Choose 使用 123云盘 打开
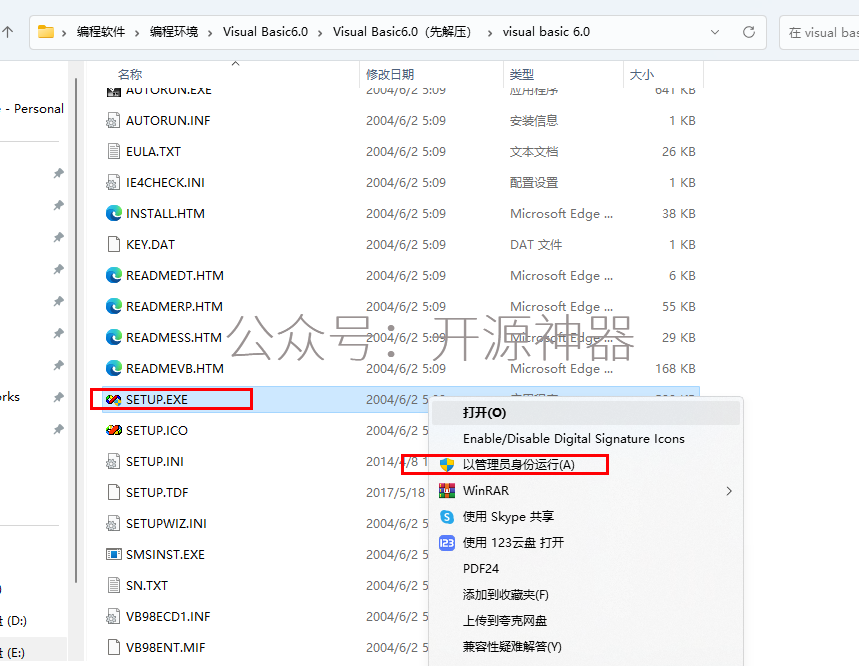The image size is (859, 666). click(x=586, y=543)
